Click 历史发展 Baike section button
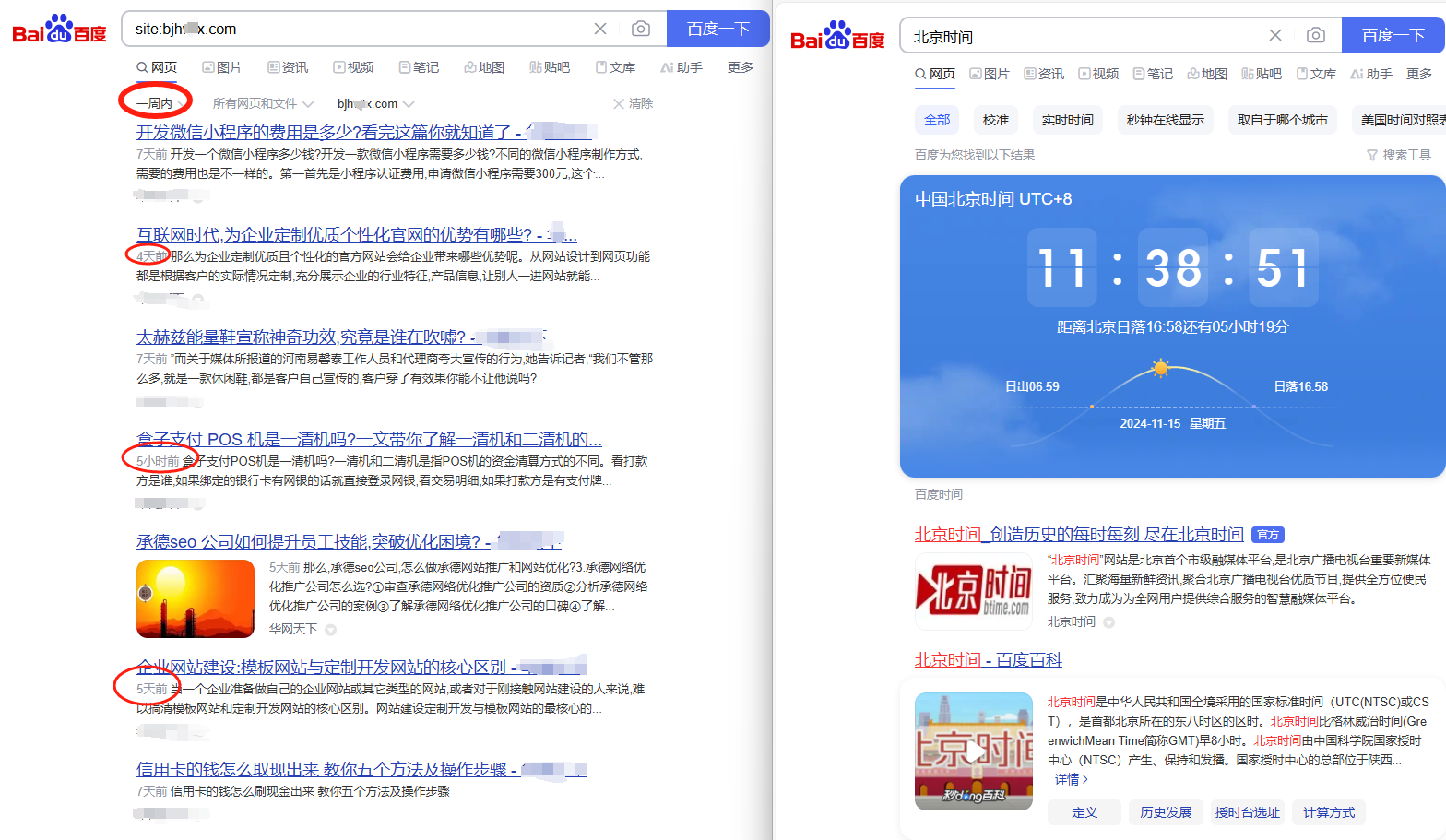1446x840 pixels. [x=1166, y=812]
